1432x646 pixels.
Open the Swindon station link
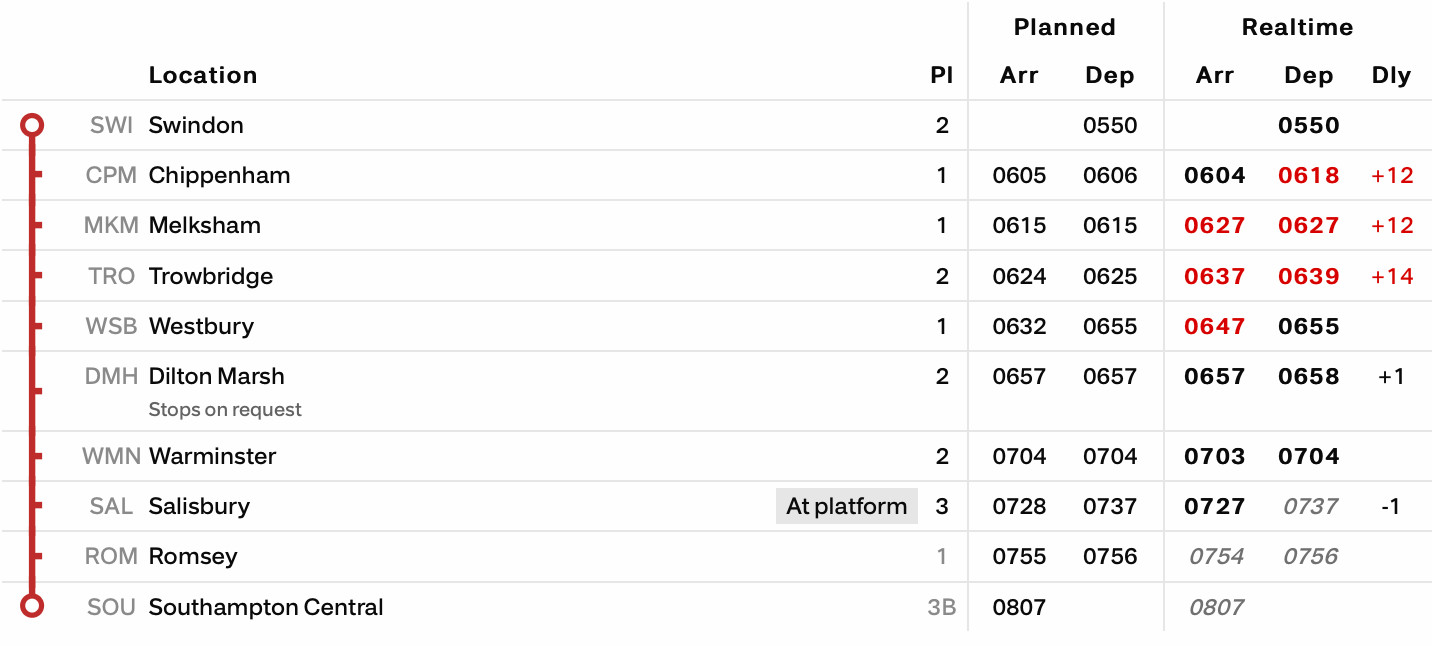(x=196, y=125)
